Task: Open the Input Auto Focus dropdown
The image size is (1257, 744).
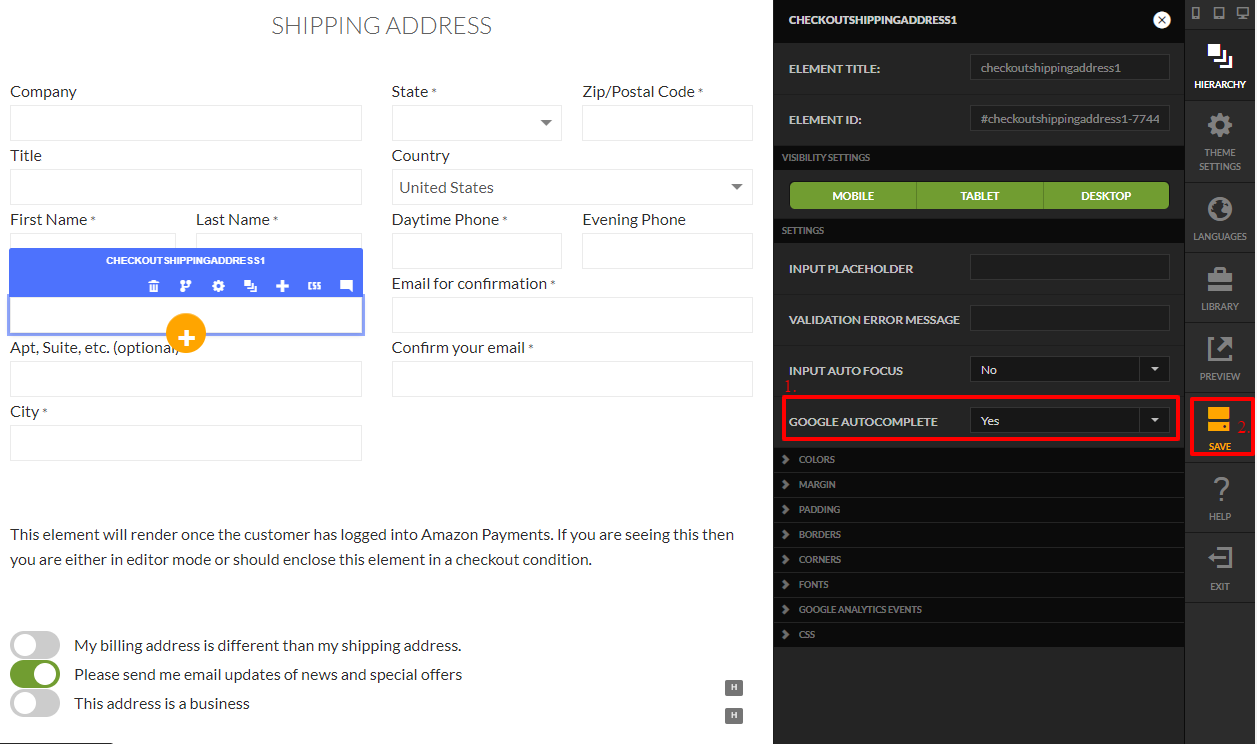Action: [1069, 370]
